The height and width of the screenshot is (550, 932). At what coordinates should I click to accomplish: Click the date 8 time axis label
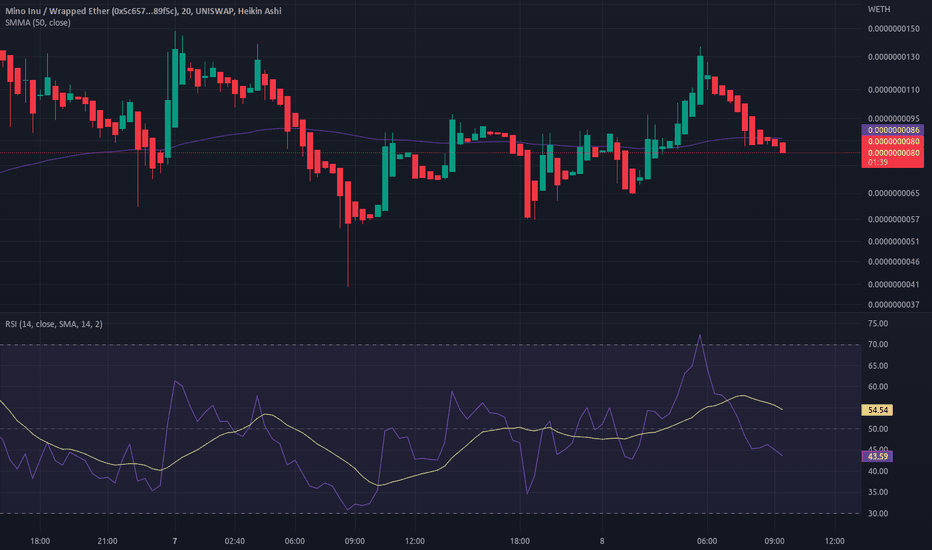[x=602, y=541]
